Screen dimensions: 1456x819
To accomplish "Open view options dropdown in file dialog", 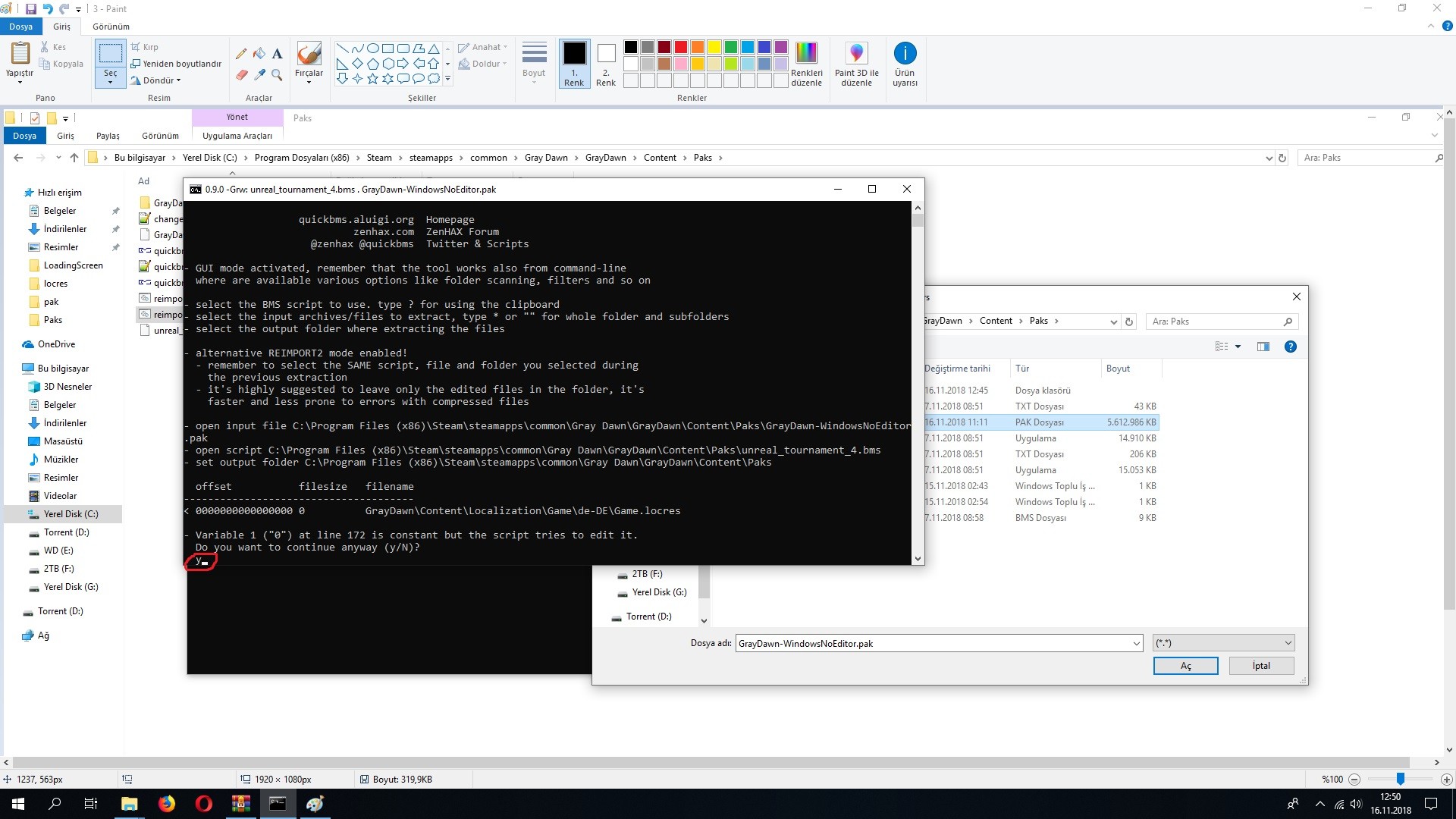I will click(1238, 347).
